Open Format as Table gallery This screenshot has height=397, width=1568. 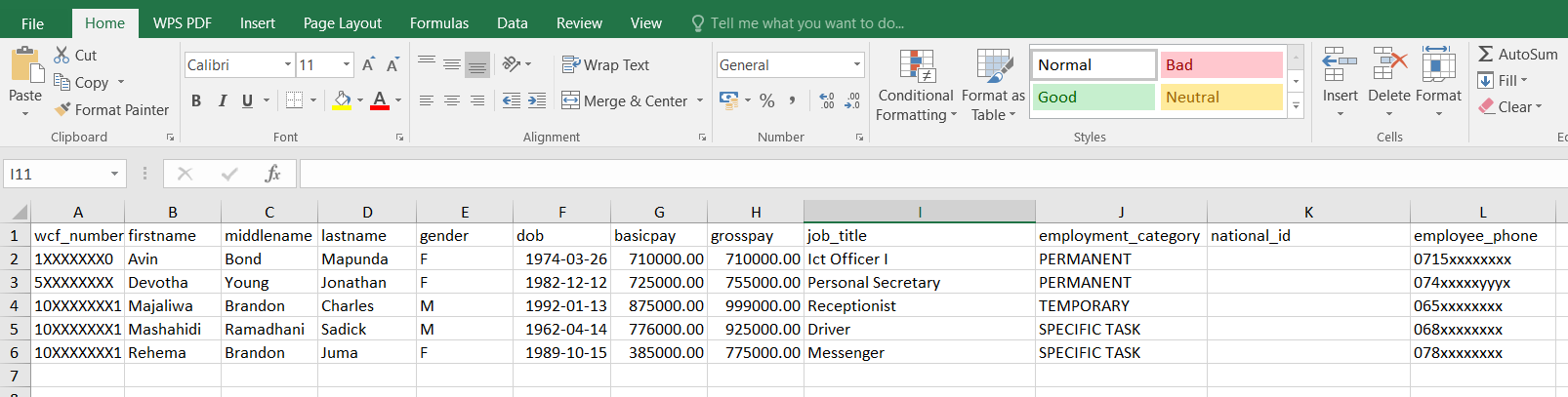[993, 86]
